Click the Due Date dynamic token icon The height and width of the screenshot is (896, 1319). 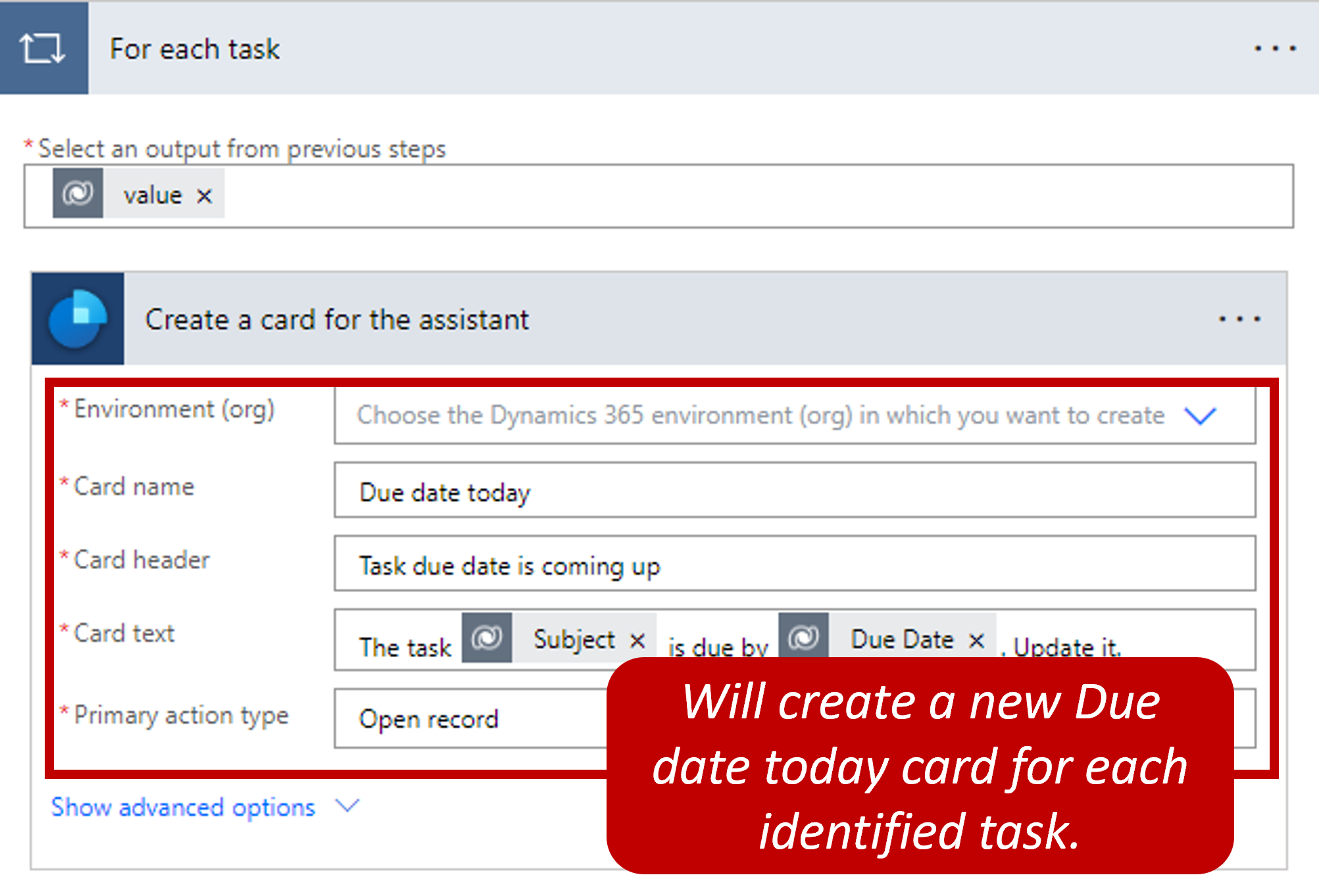pyautogui.click(x=803, y=637)
